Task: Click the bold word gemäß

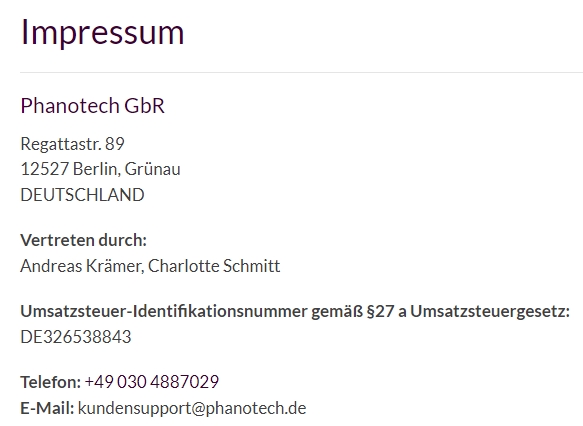Action: [x=337, y=312]
